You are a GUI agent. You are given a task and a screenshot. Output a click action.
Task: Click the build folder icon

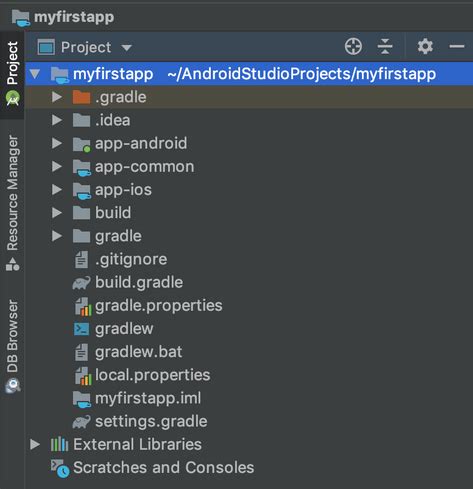click(81, 213)
